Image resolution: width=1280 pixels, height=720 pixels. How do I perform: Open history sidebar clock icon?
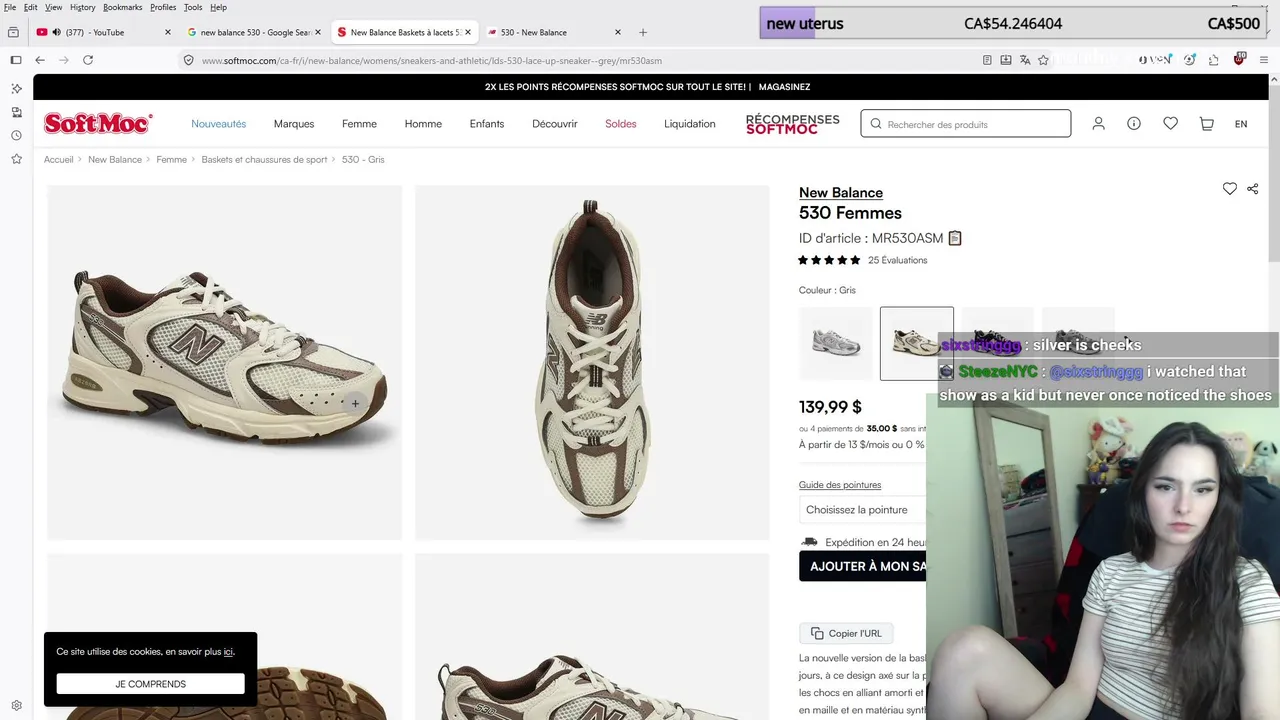(x=16, y=135)
